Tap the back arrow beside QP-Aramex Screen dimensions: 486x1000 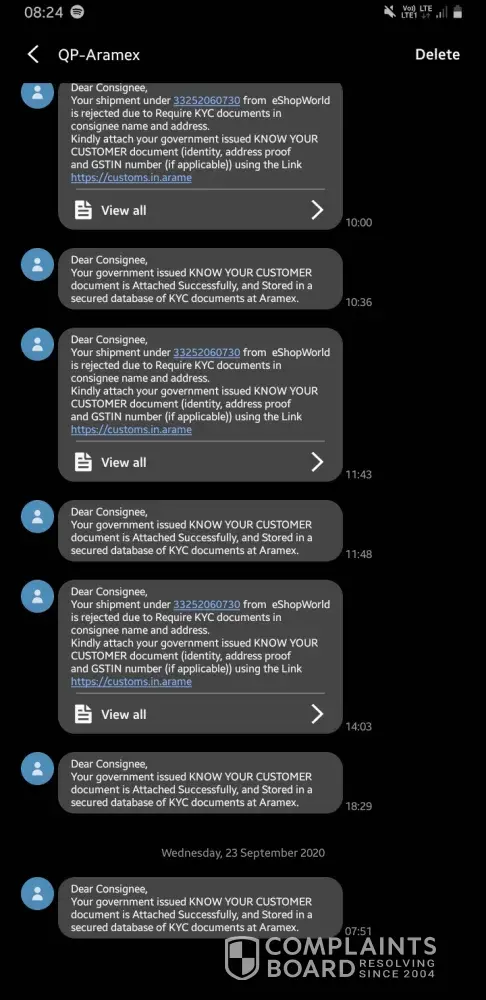pos(33,54)
